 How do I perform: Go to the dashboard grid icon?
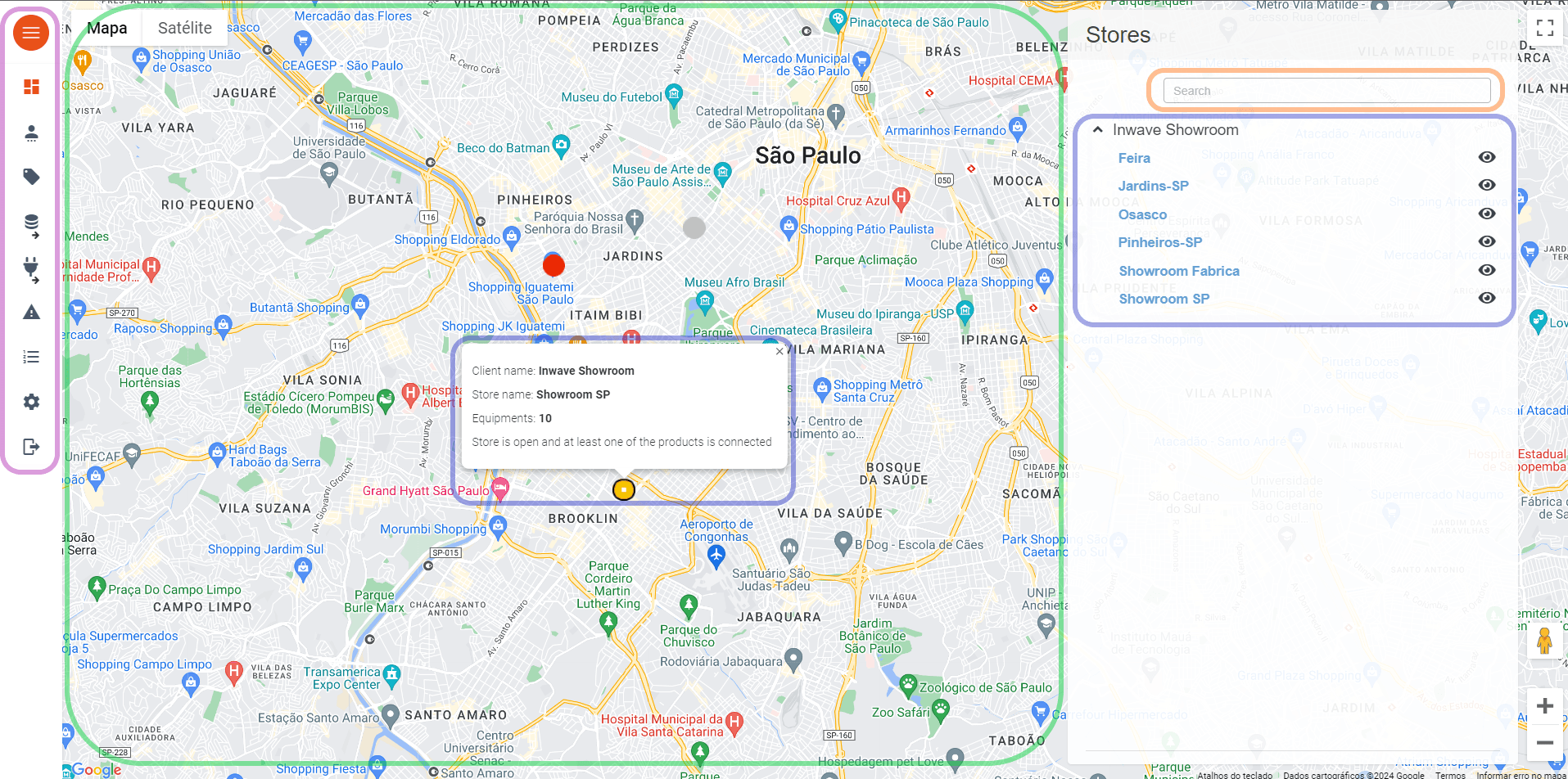tap(31, 87)
